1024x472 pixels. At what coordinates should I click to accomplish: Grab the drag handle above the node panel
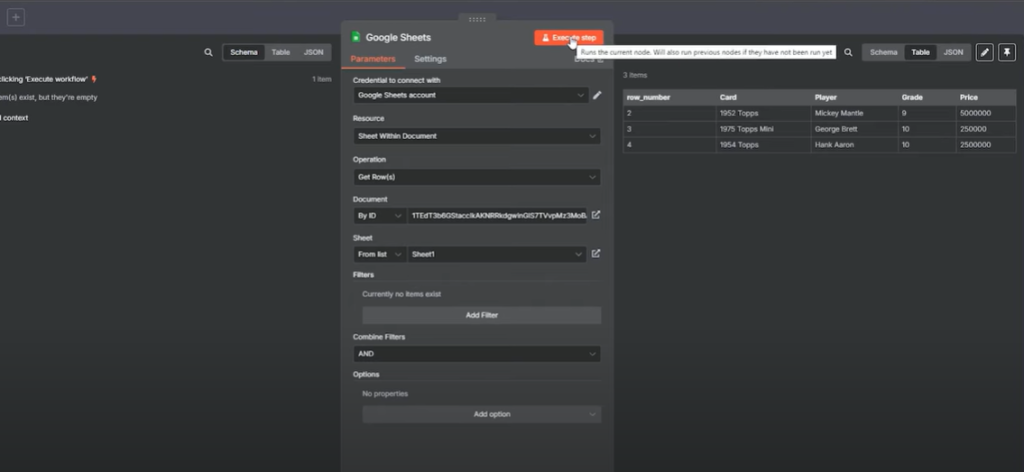(477, 19)
